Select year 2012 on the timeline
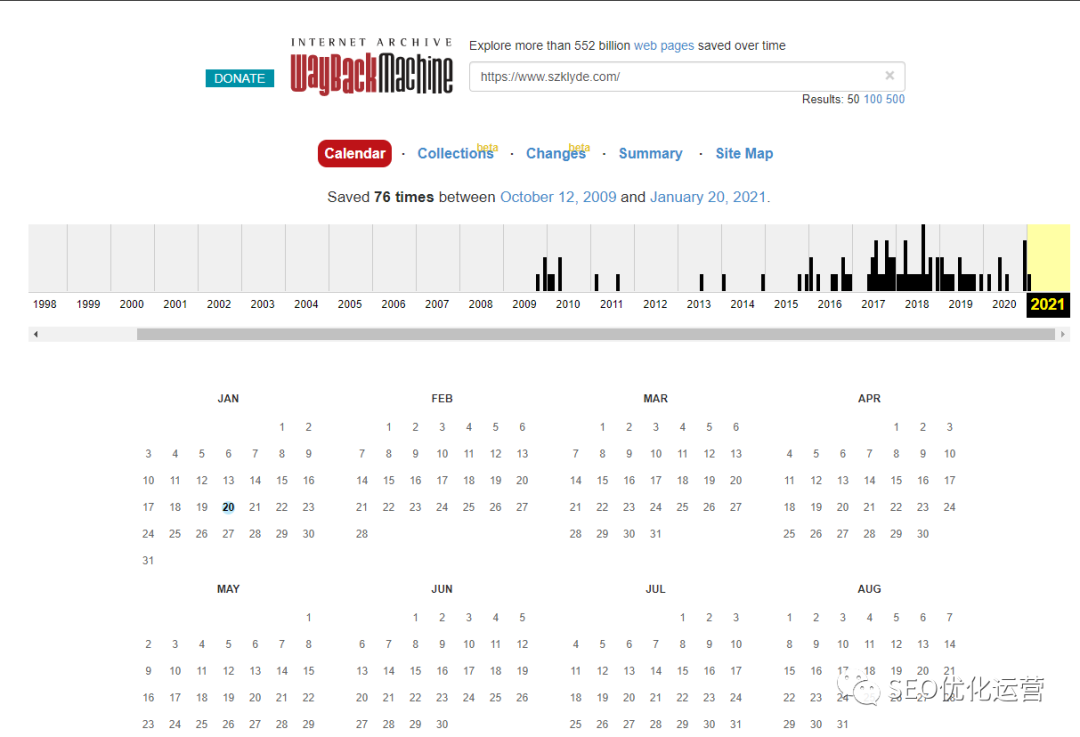Viewport: 1080px width, 737px height. (x=655, y=304)
